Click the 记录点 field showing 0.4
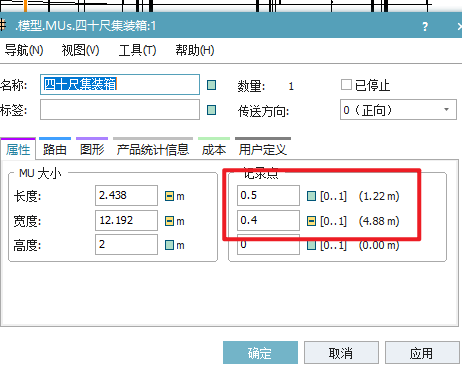 click(x=268, y=220)
